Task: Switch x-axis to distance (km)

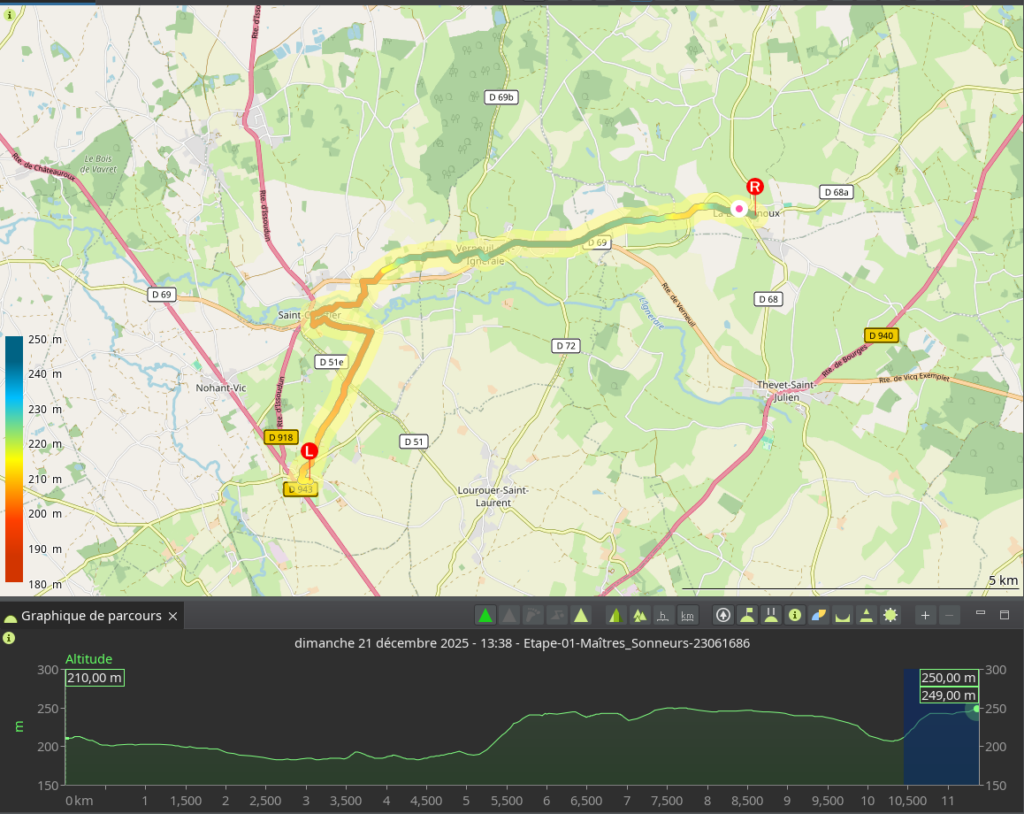Action: pyautogui.click(x=687, y=615)
